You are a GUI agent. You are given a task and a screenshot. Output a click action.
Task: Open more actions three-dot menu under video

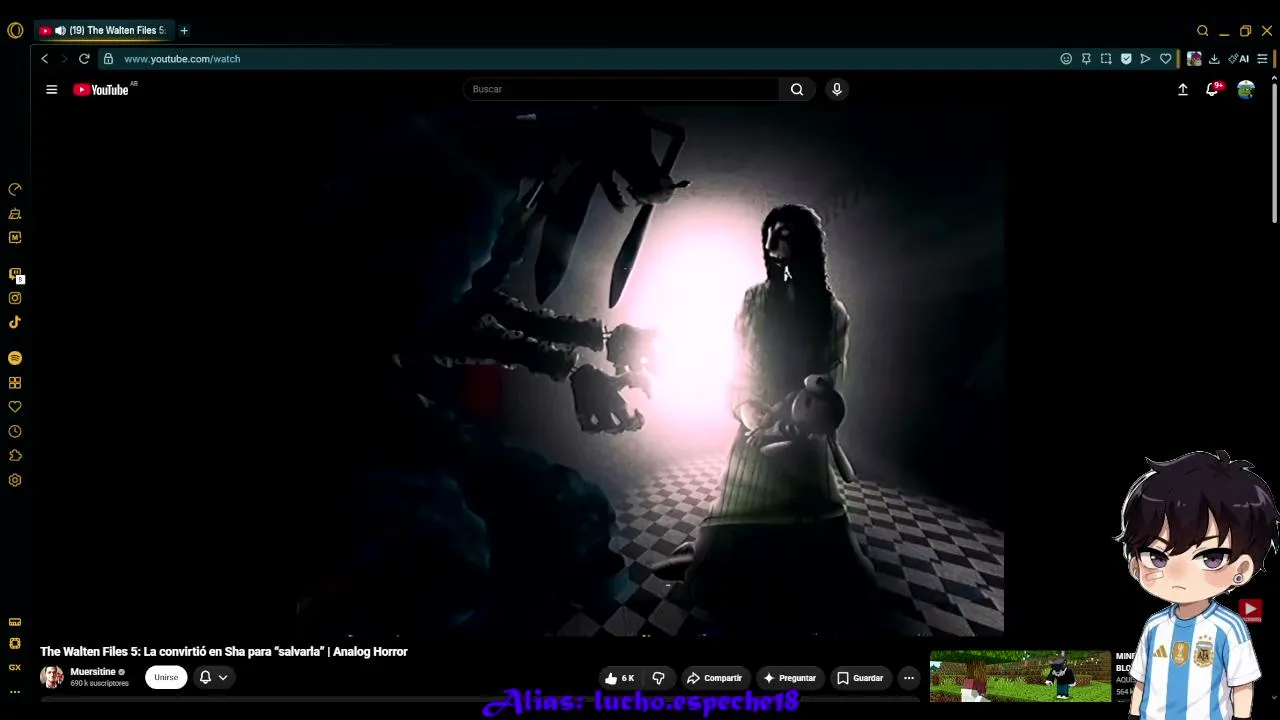pos(909,678)
